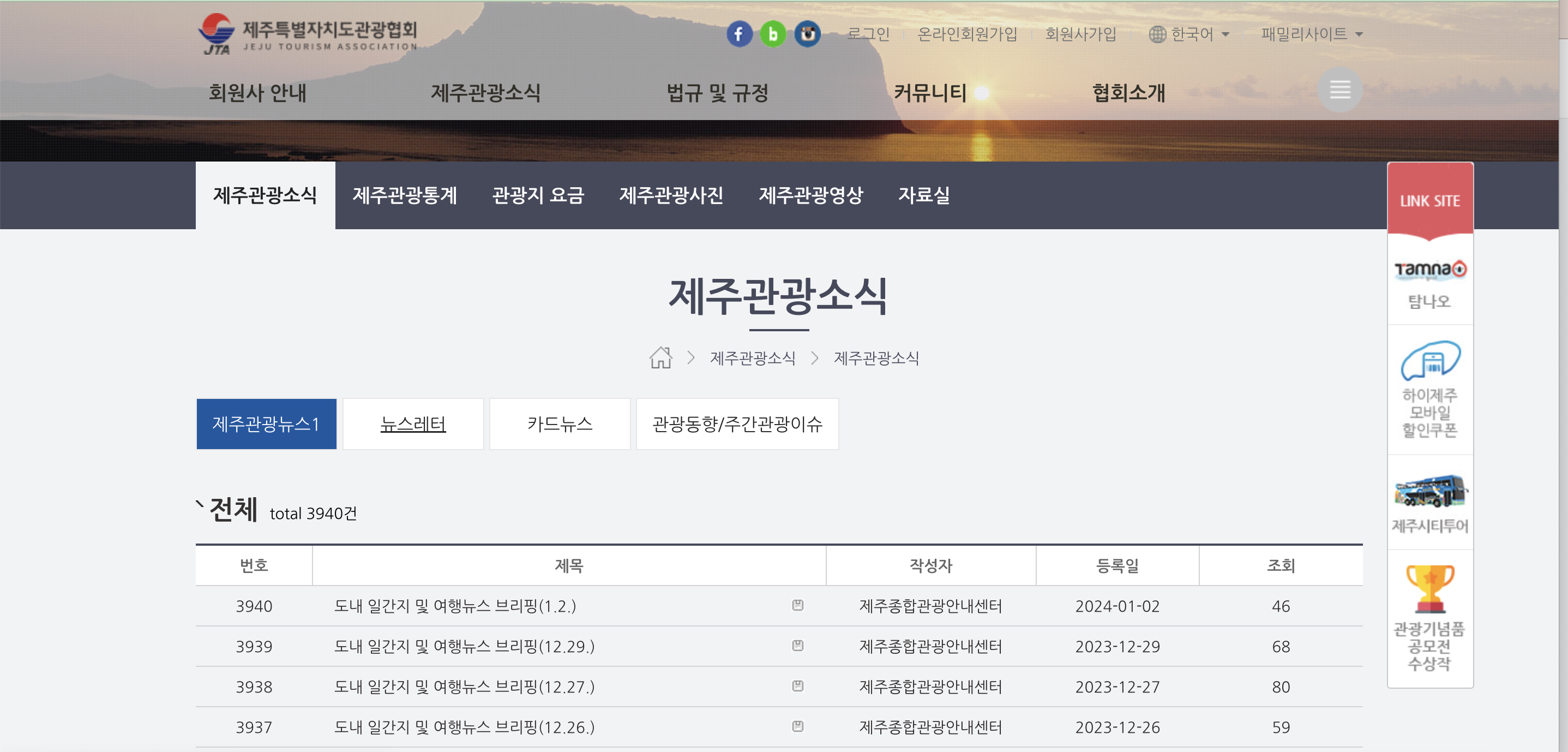The image size is (1568, 752).
Task: Open the Tamnao logo in the LINK SITE panel
Action: 1430,268
